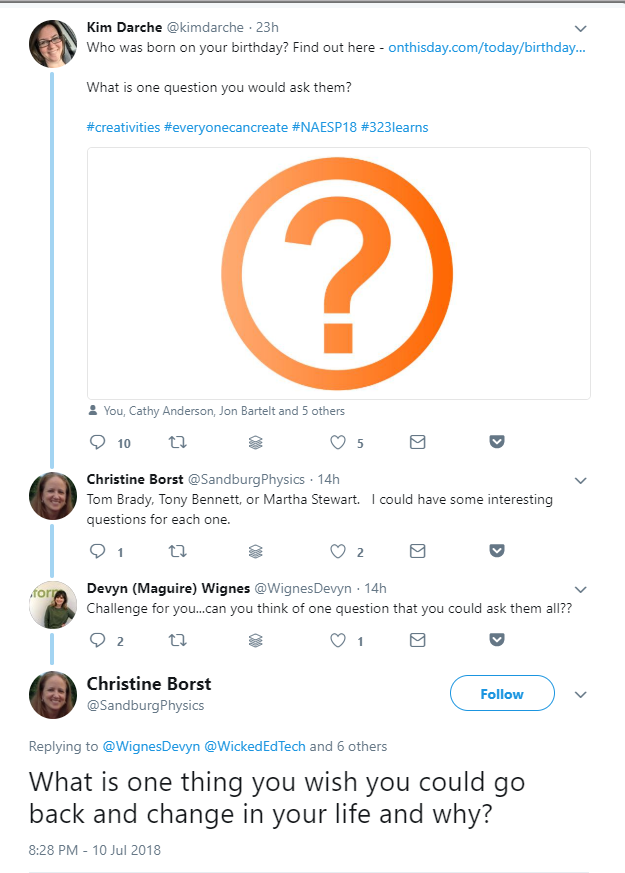Screen dimensions: 625x873
Task: Send Kim Darche's tweet via direct message
Action: [x=417, y=442]
